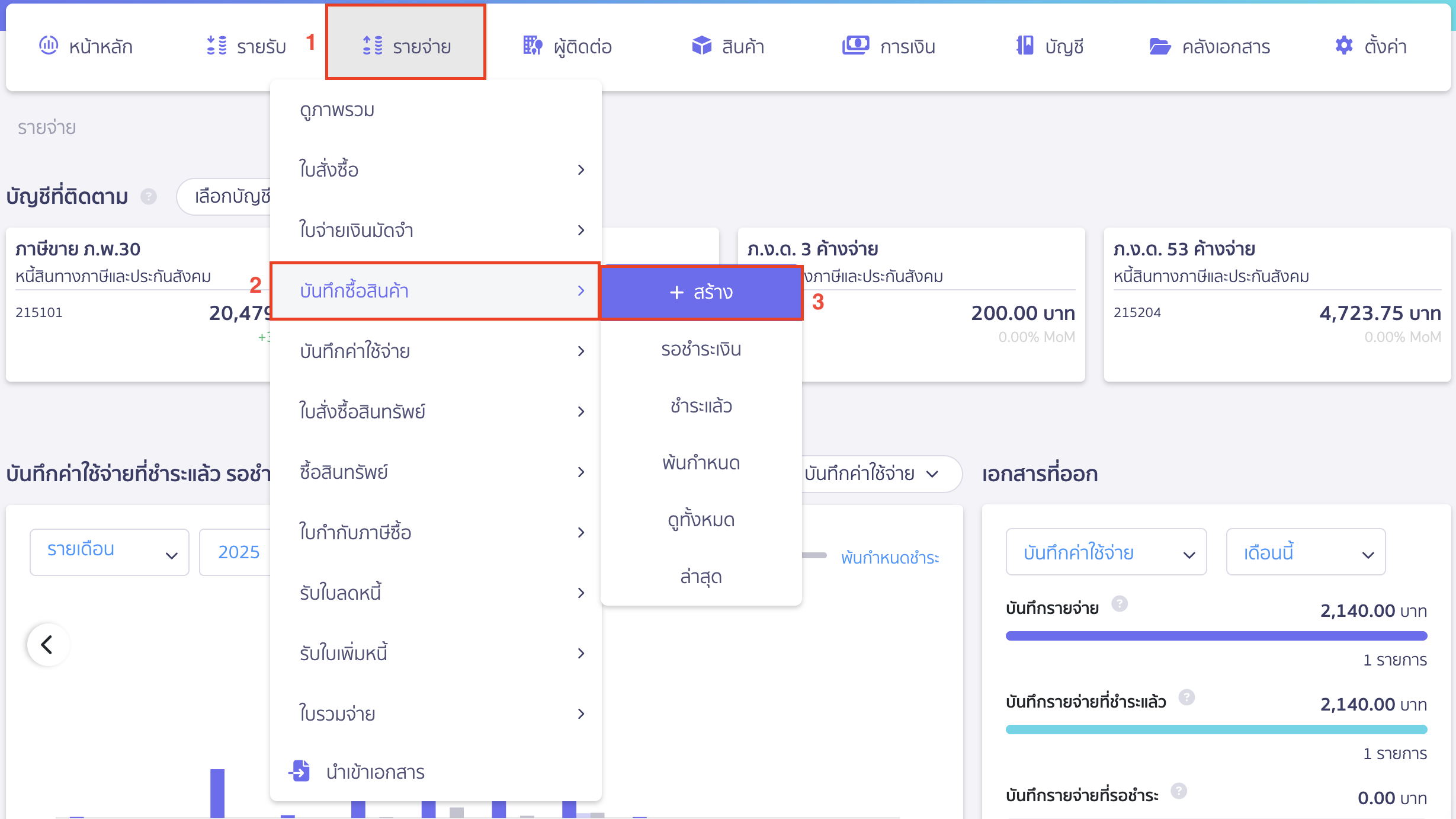Expand ใบสั่งซื้อ submenu
1456x819 pixels.
pyautogui.click(x=436, y=170)
